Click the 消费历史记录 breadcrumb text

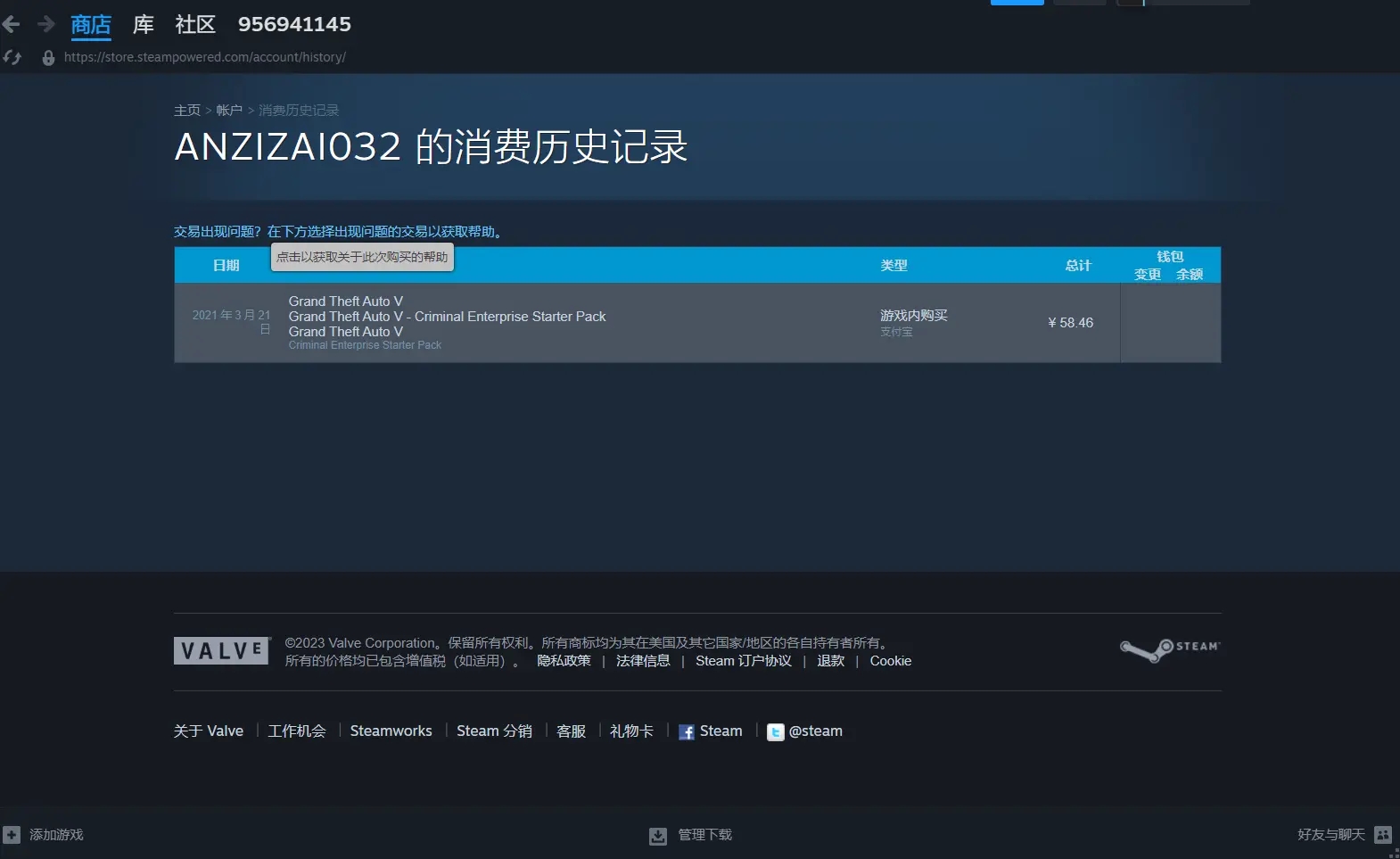point(299,111)
